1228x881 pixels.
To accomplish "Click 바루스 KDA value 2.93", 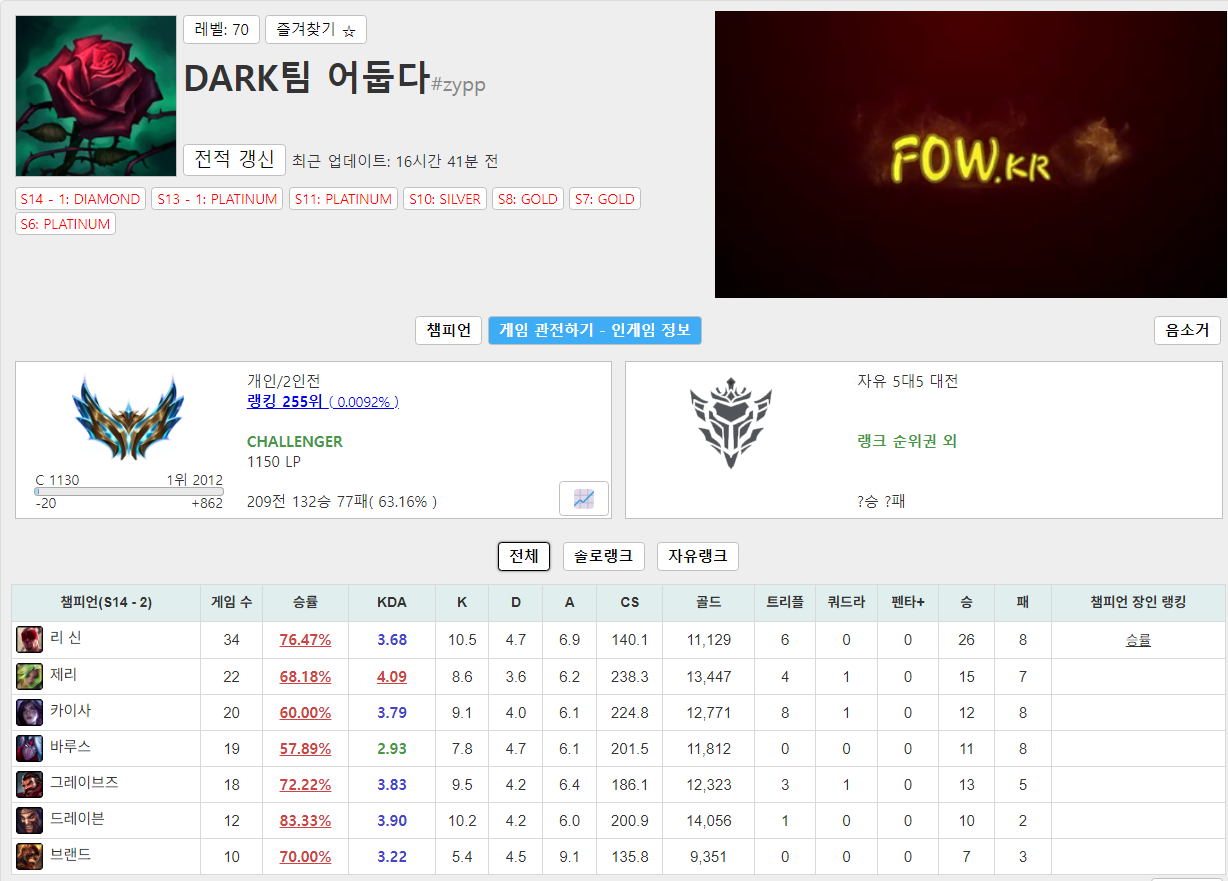I will (392, 748).
